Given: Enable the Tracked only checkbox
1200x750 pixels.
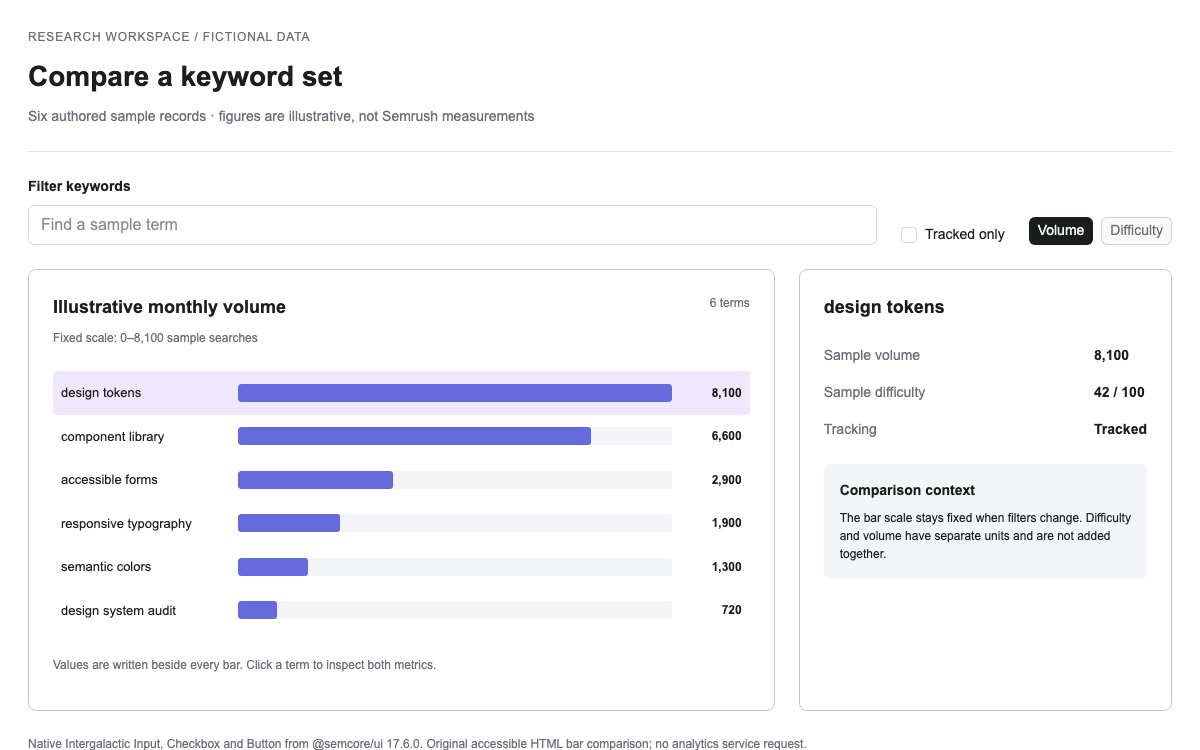Looking at the screenshot, I should coord(909,234).
